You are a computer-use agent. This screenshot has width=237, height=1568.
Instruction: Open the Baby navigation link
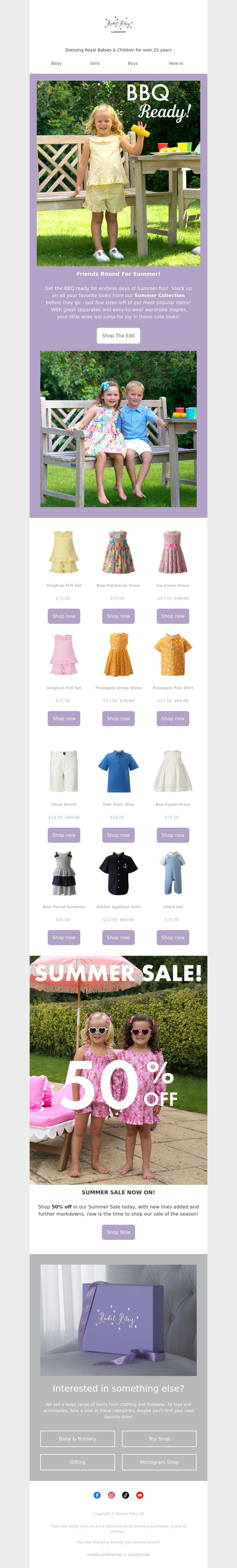(57, 63)
